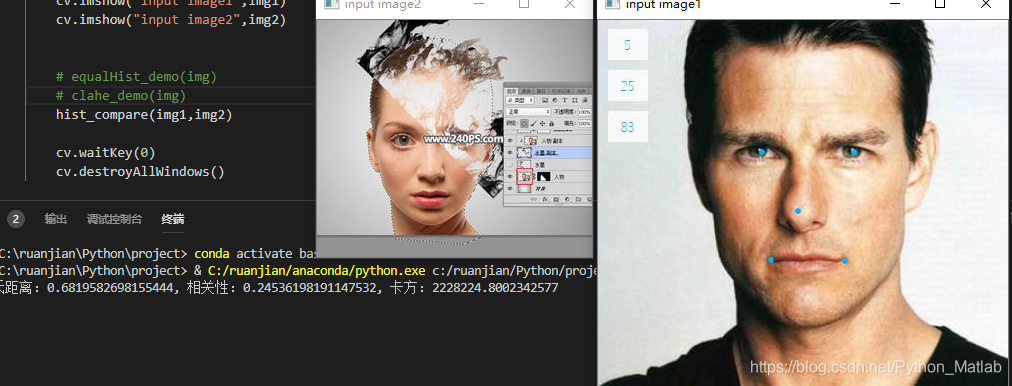Click the hist_compare(img1,img2) code line

(144, 115)
